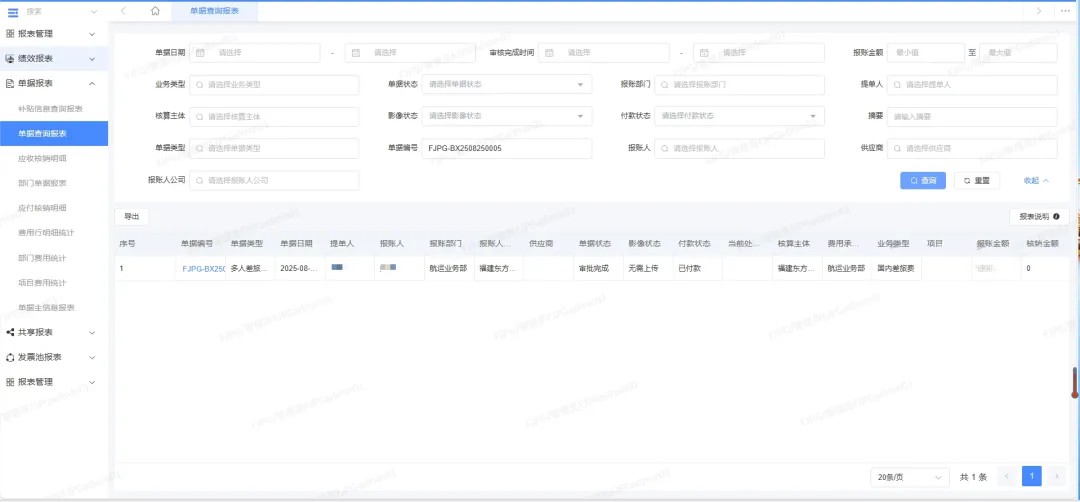
Task: Open the 20条/页 page size selector
Action: tap(908, 477)
